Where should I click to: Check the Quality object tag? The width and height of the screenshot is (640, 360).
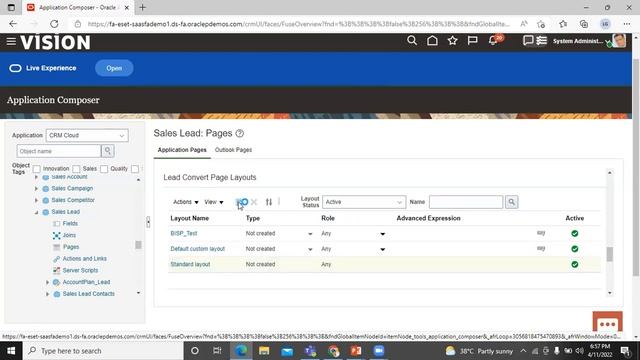104,169
